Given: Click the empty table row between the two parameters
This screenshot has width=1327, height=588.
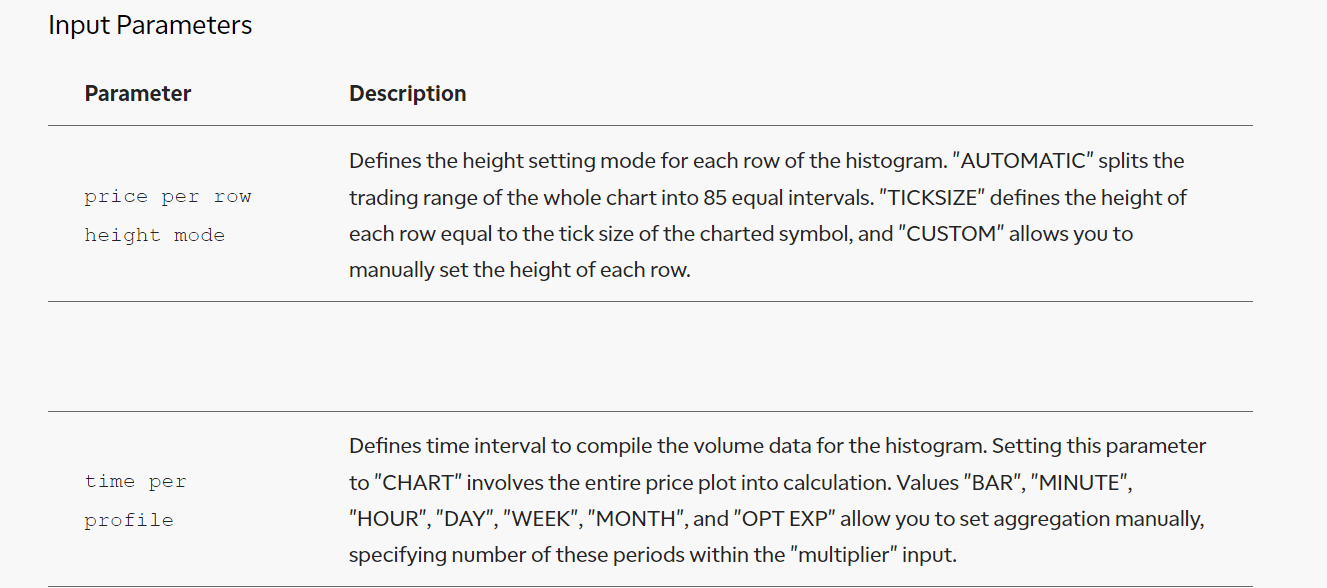Looking at the screenshot, I should [x=650, y=356].
